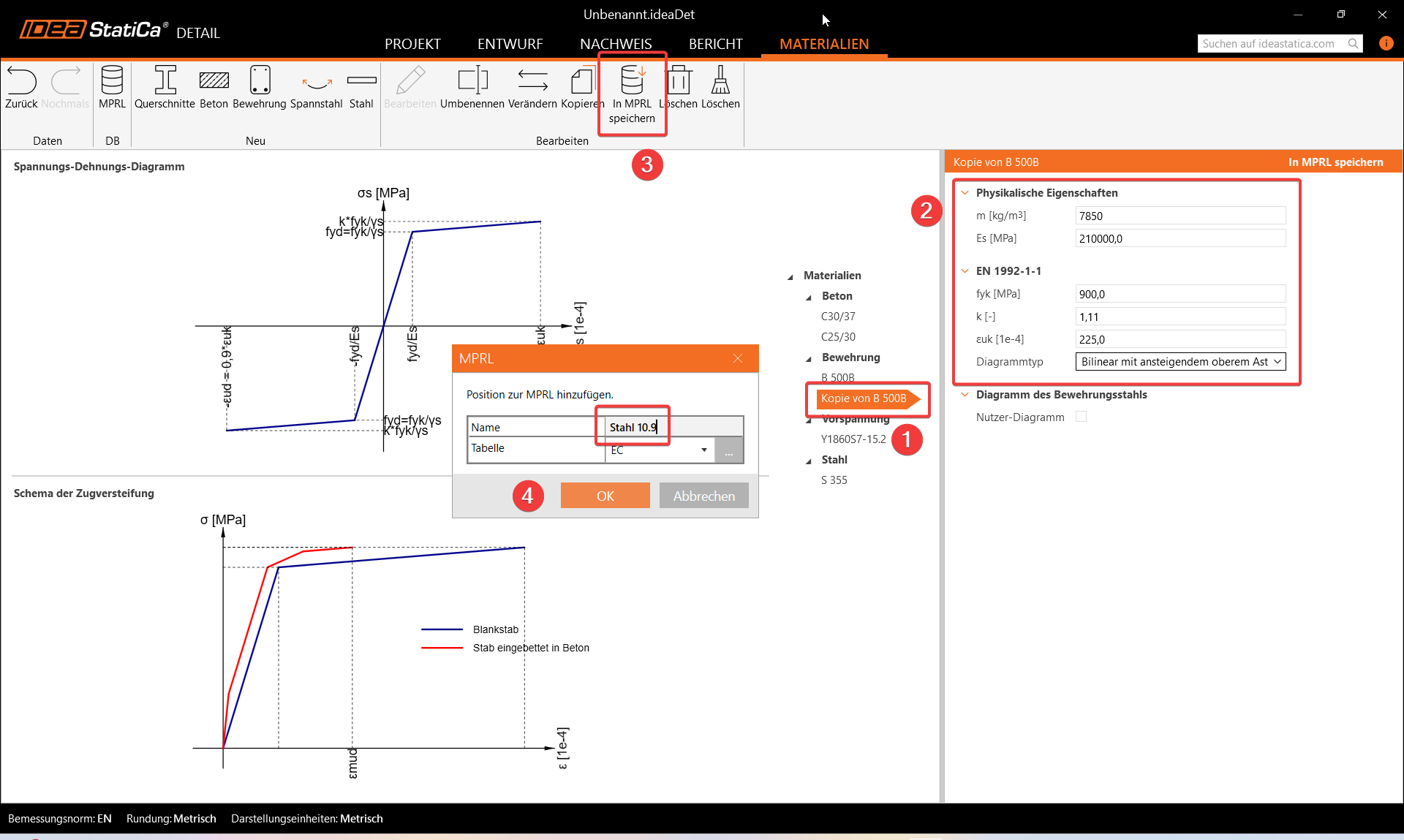Click Abbrechen in the MPRL dialog
This screenshot has height=840, width=1404.
click(703, 496)
